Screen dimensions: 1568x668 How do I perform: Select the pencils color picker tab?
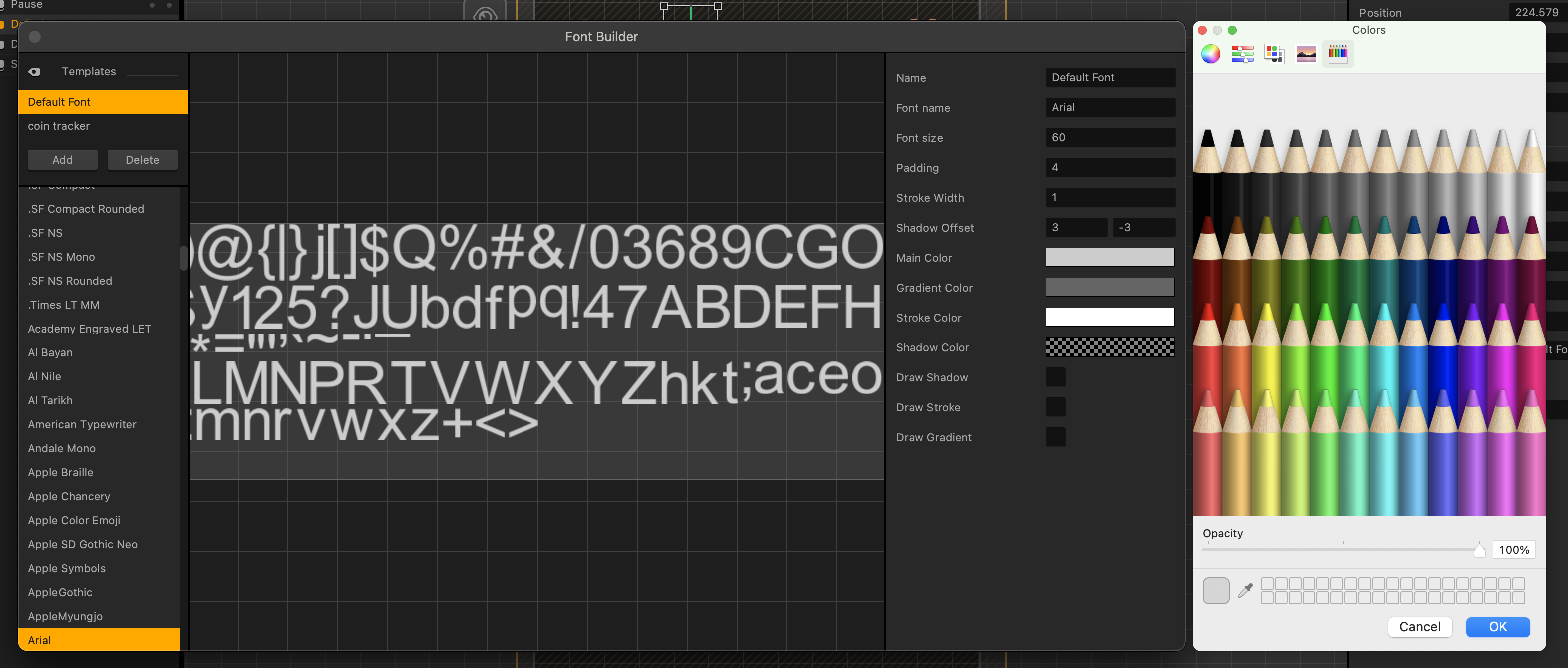(1337, 54)
